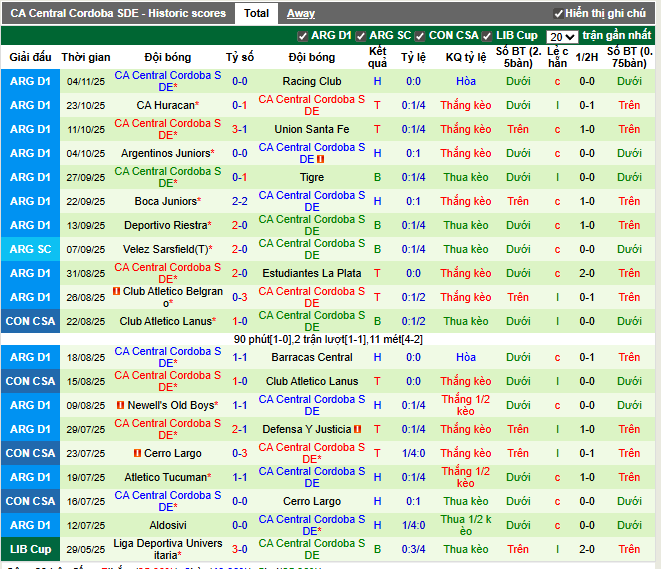Image resolution: width=661 pixels, height=569 pixels.
Task: Open Estudiantes La Plata team link
Action: click(x=312, y=274)
